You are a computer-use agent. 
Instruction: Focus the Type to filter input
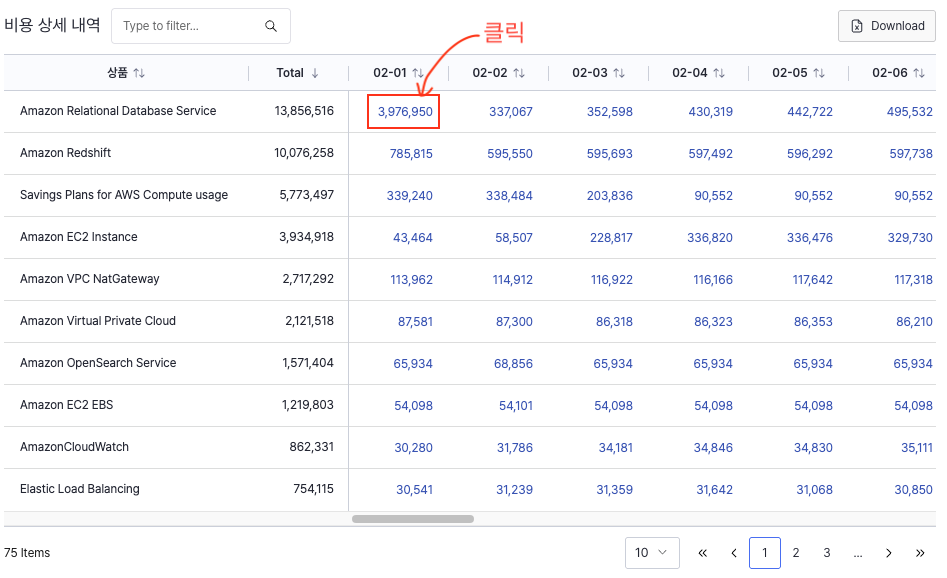coord(201,26)
